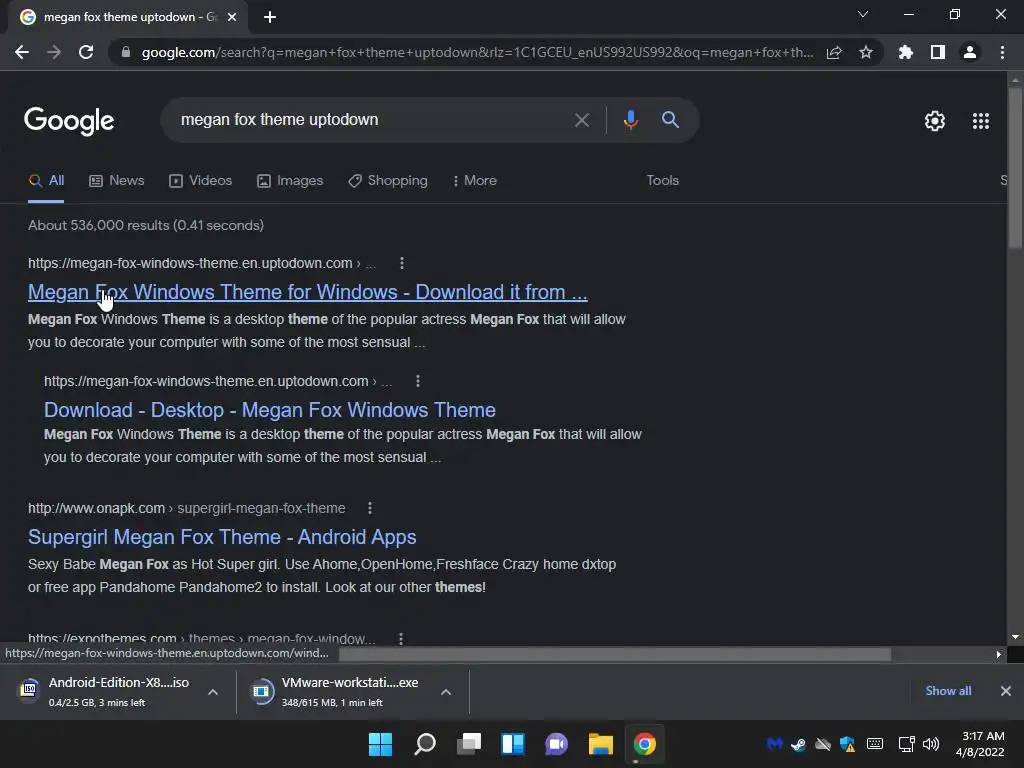Click the padlock site info icon

(x=126, y=52)
